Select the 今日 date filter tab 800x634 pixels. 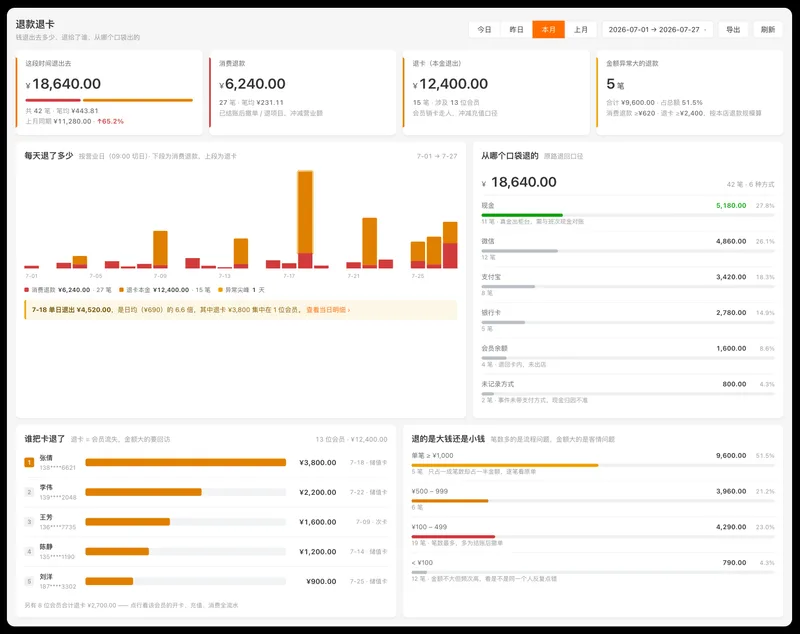click(484, 30)
